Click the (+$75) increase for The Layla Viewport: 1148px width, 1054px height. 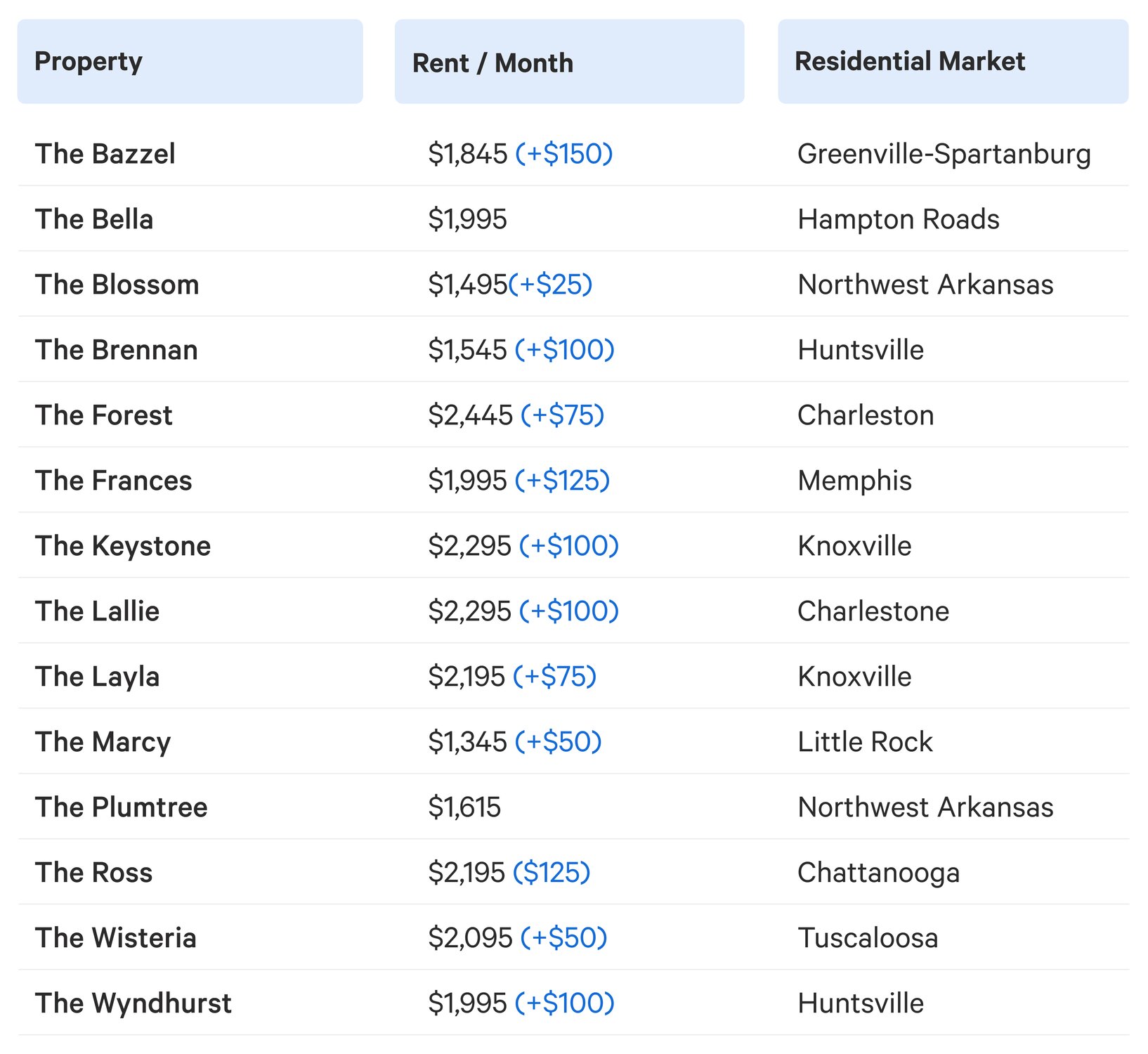pyautogui.click(x=555, y=677)
